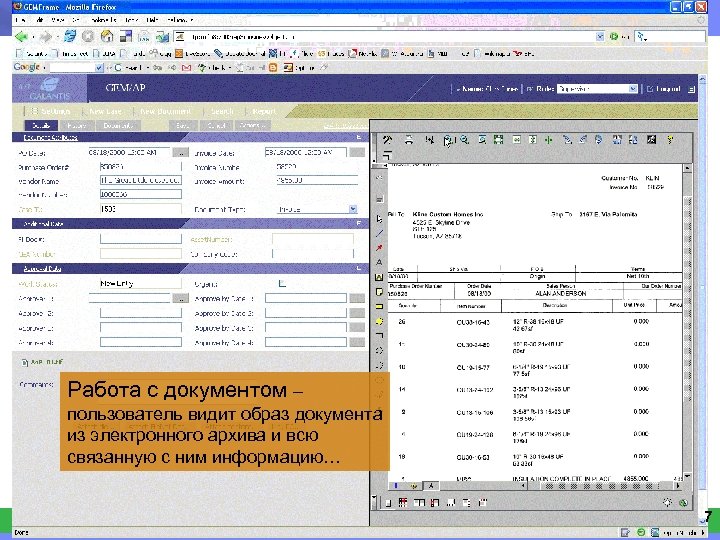Click the Firefox Home icon
Screen dimensions: 720x540
tap(107, 36)
